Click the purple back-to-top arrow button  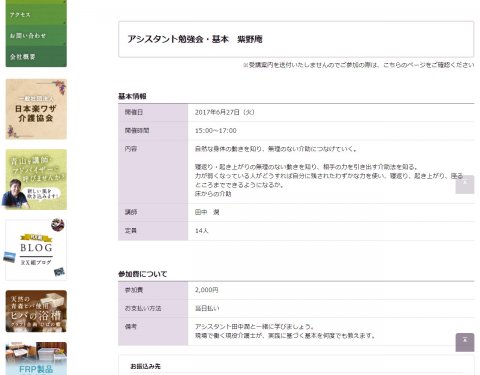[x=465, y=342]
